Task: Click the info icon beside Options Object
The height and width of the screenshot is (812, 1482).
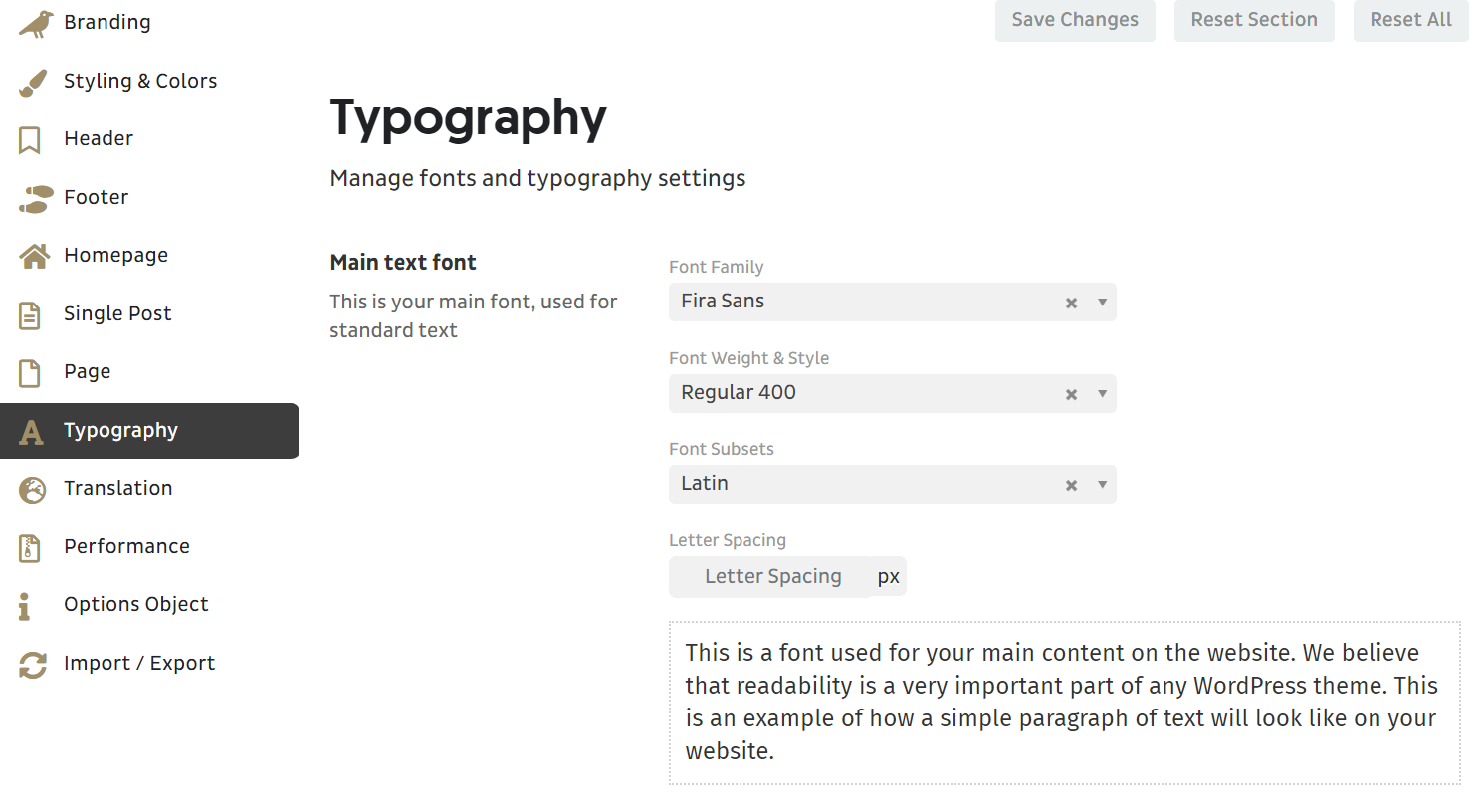Action: pos(25,606)
